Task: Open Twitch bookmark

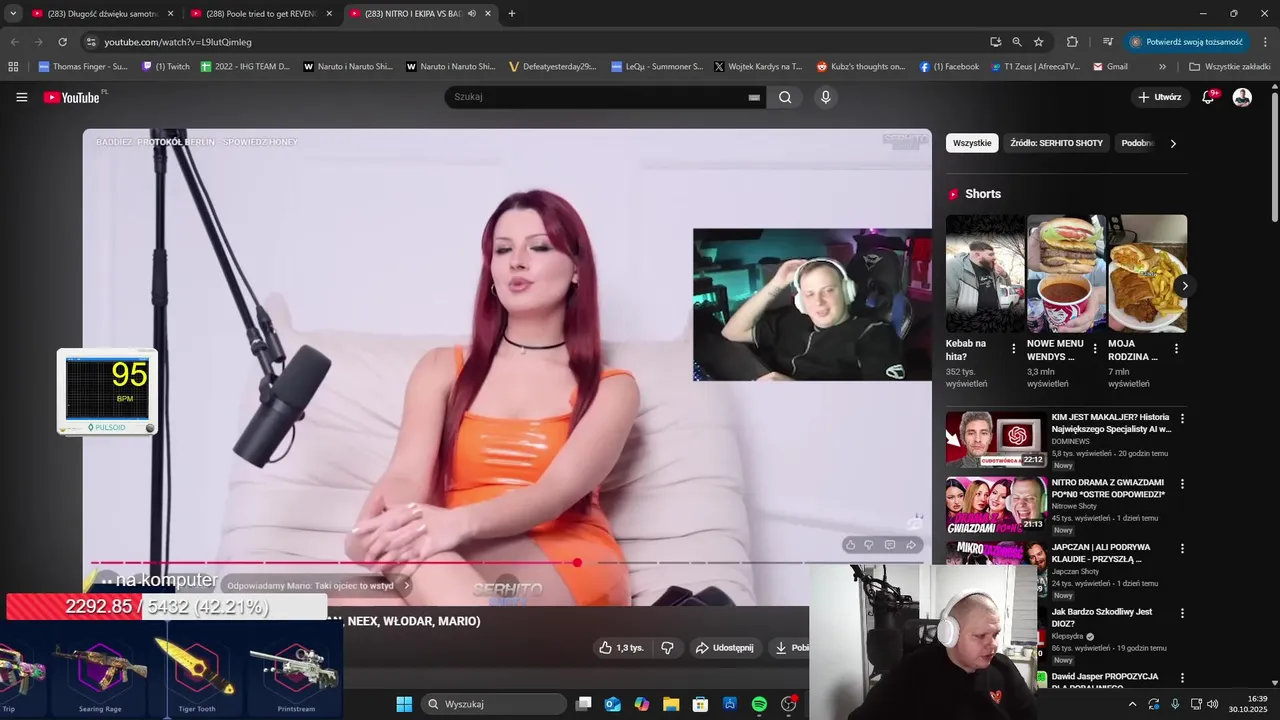Action: point(166,67)
